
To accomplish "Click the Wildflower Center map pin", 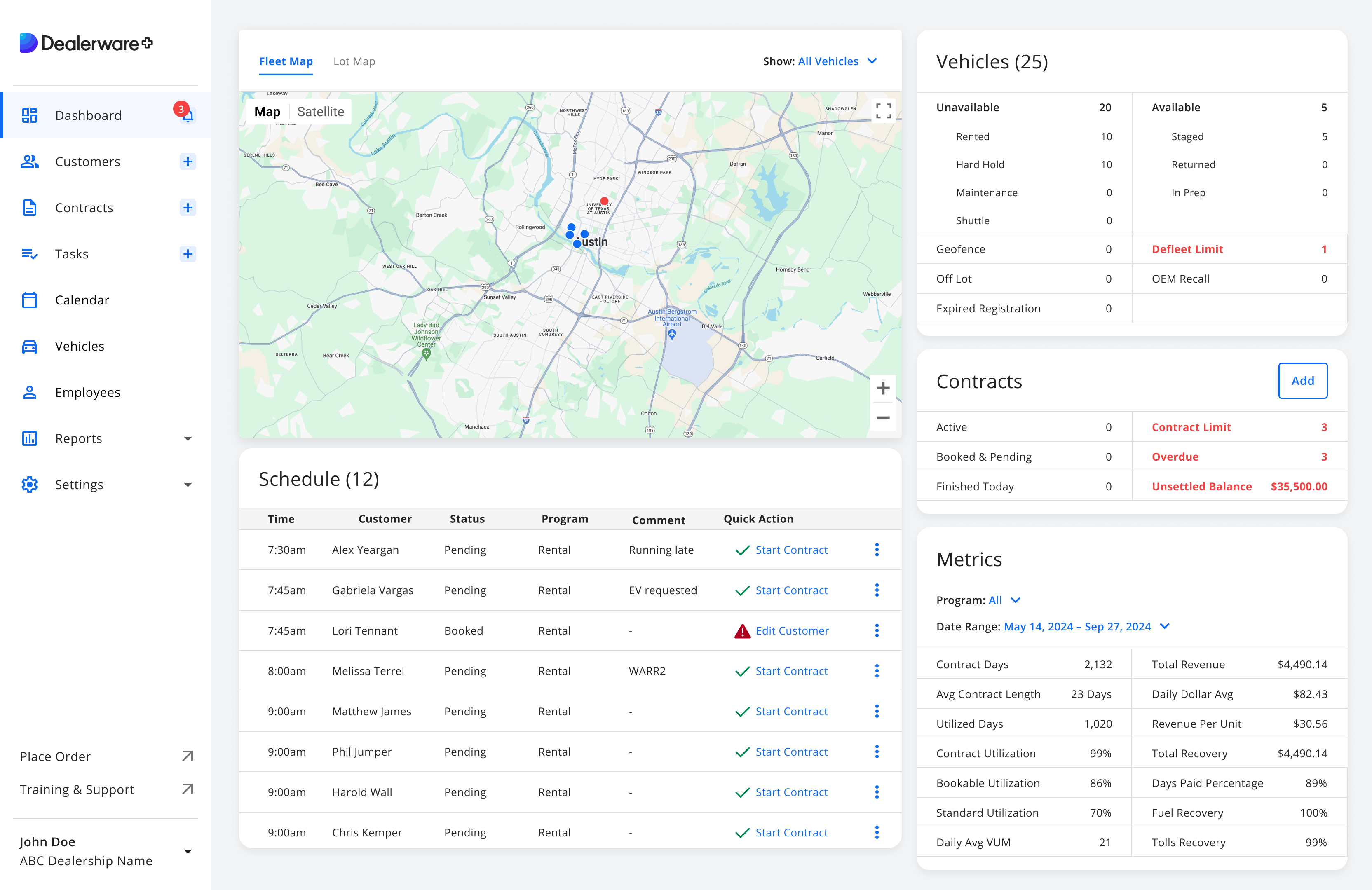I will [427, 354].
